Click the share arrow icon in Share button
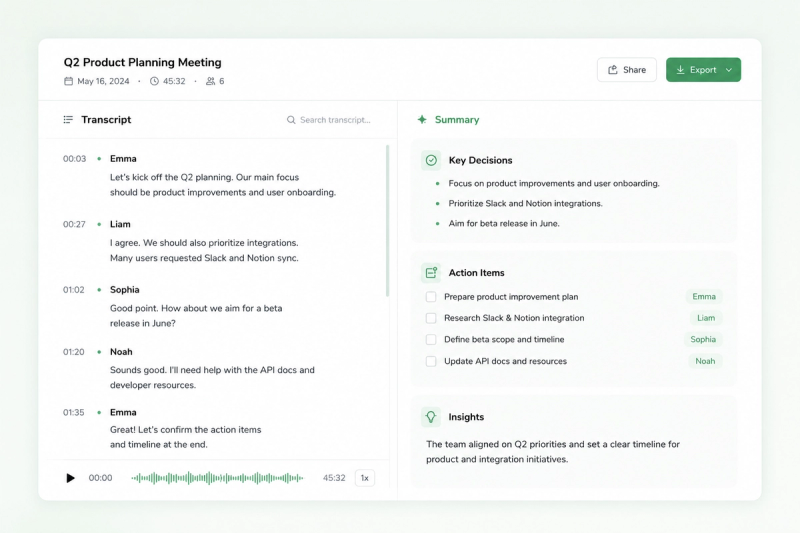 (x=613, y=70)
